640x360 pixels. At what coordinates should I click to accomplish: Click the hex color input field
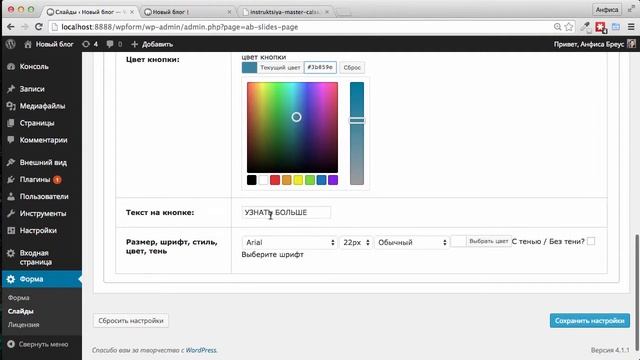(x=320, y=67)
